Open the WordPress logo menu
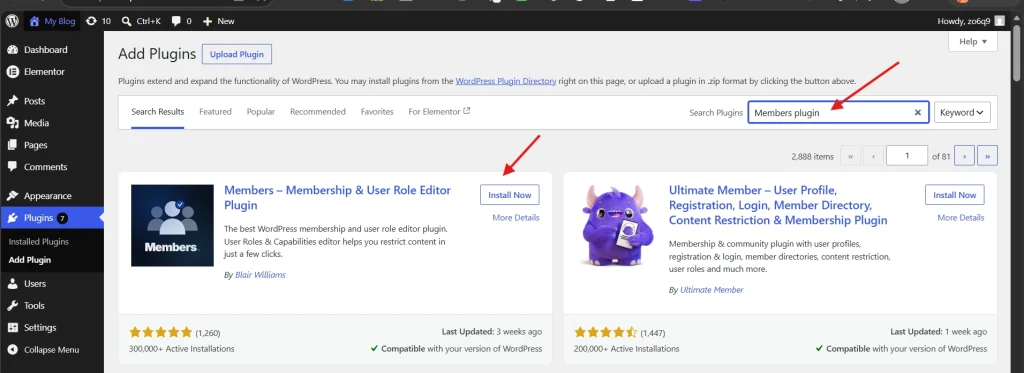1024x373 pixels. pos(12,21)
